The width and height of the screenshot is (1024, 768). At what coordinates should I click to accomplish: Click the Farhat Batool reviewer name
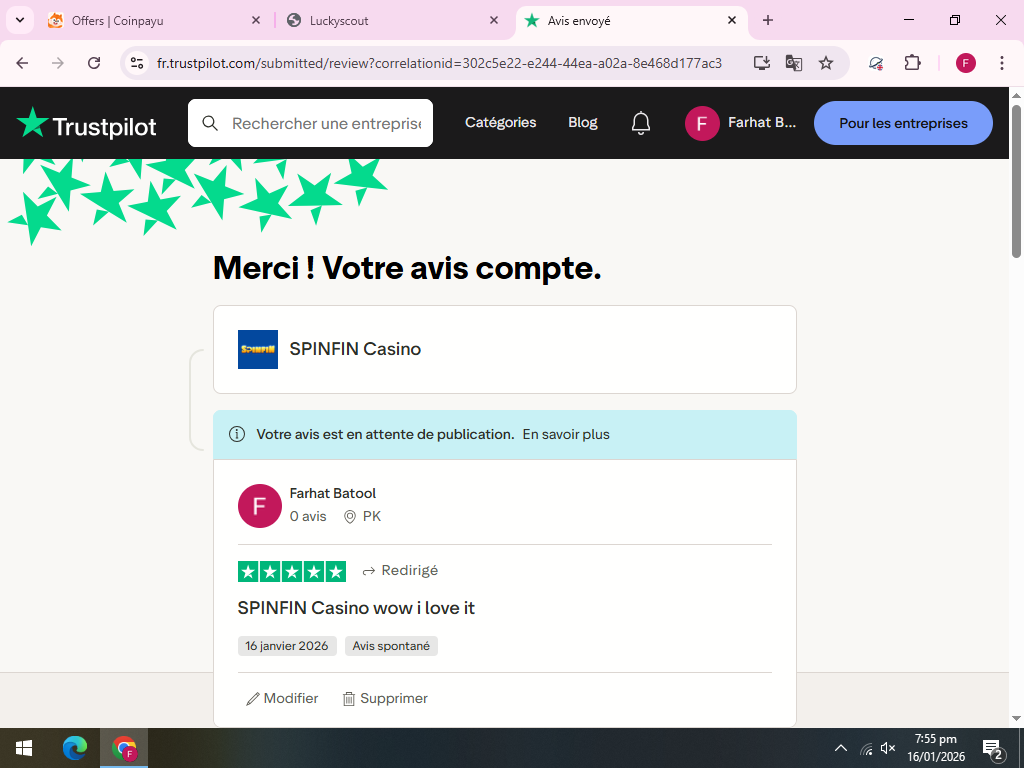[332, 493]
